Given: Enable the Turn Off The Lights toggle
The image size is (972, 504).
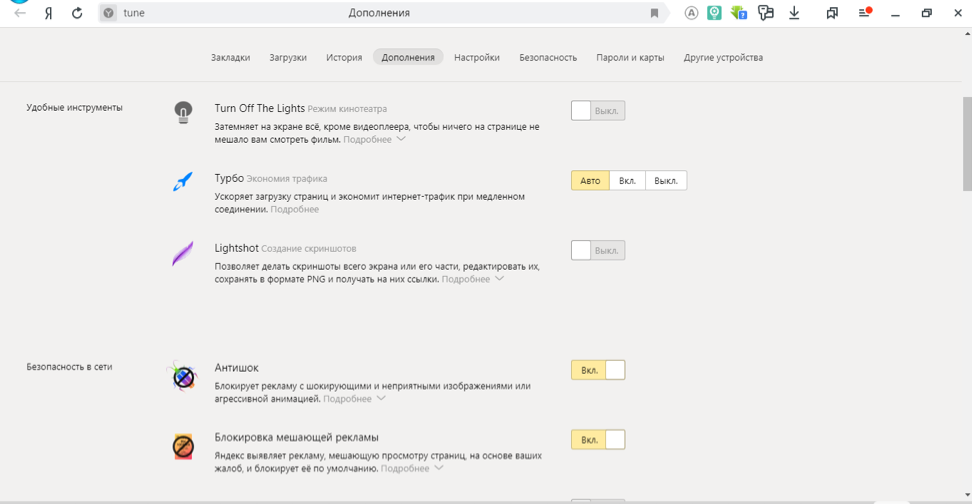Looking at the screenshot, I should tap(597, 111).
